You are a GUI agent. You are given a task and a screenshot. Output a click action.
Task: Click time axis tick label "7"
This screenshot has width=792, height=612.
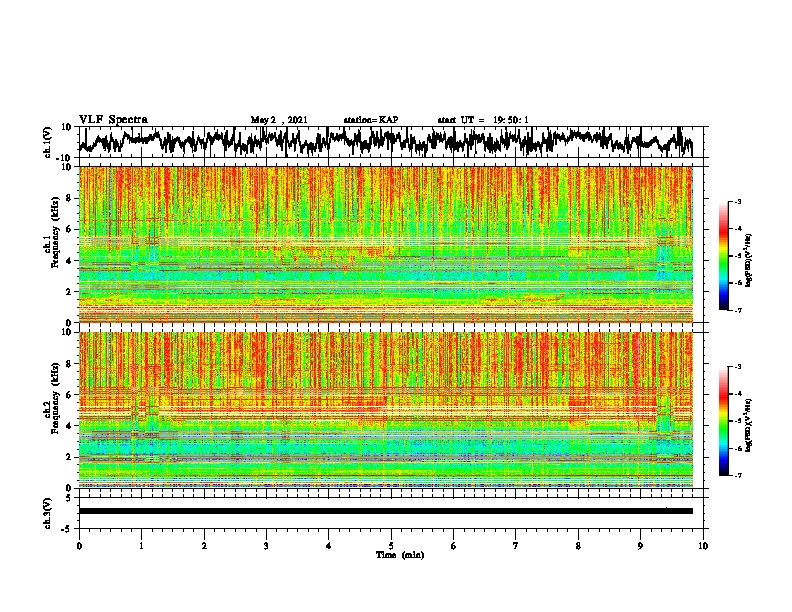(x=516, y=546)
